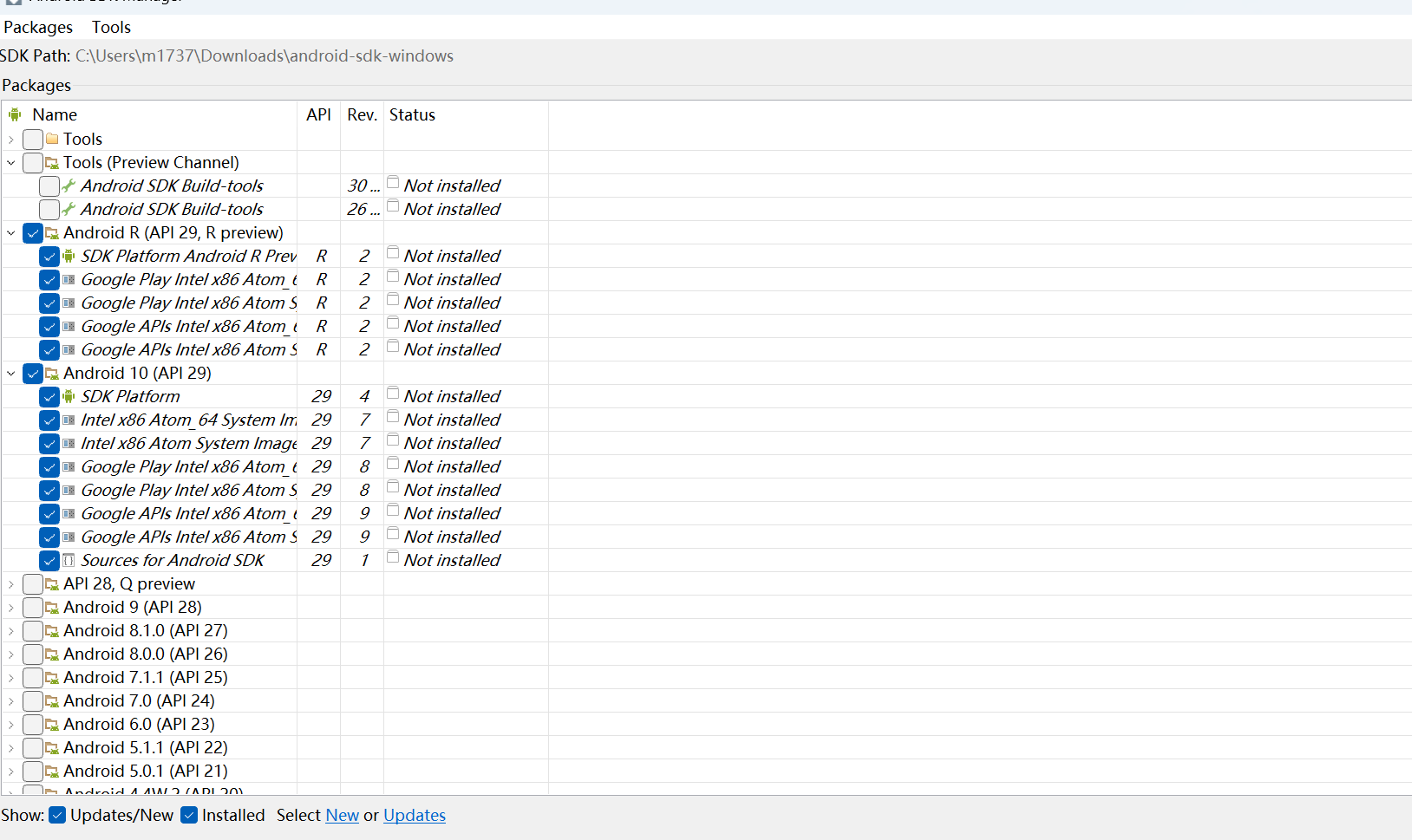Click the Android 6.0 (API 23) label
Viewport: 1412px width, 840px height.
click(x=139, y=724)
